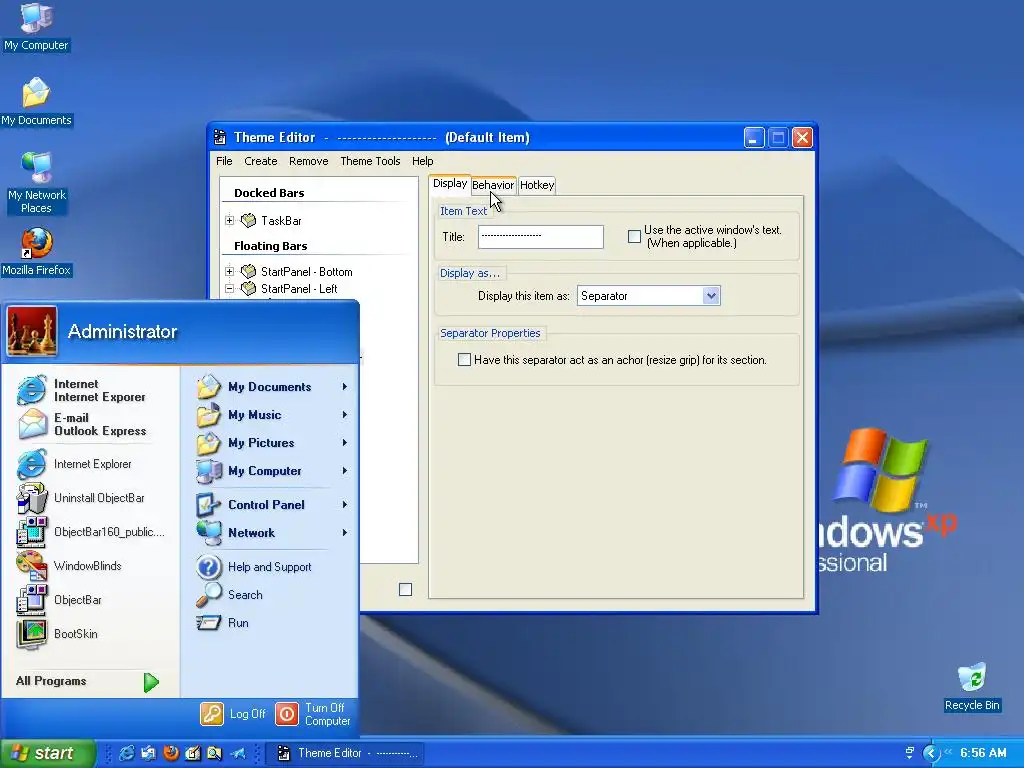The height and width of the screenshot is (768, 1024).
Task: Click Firefox quick launch icon
Action: click(171, 753)
